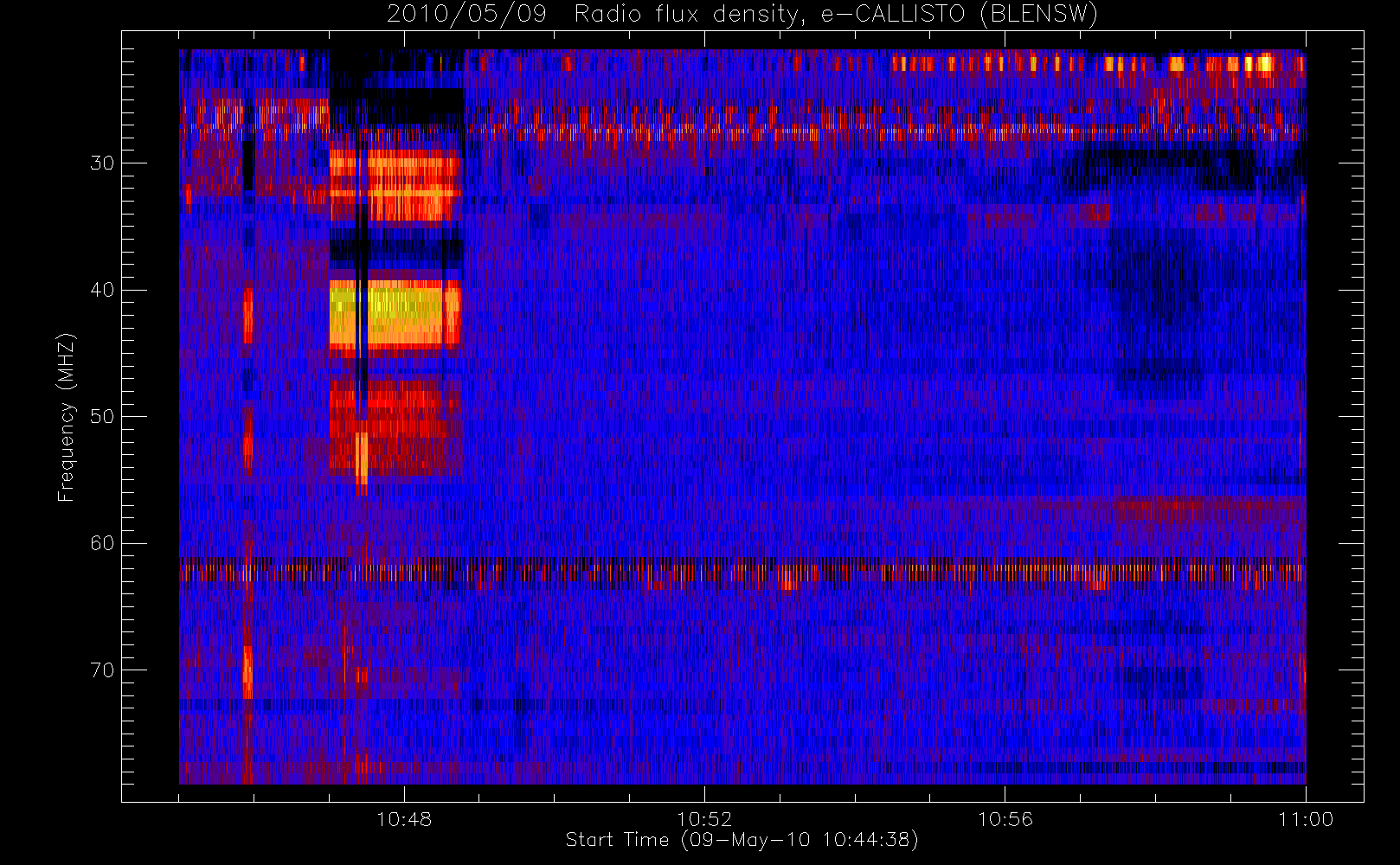
Task: Click the 10:52 time tick label
Action: pyautogui.click(x=704, y=819)
